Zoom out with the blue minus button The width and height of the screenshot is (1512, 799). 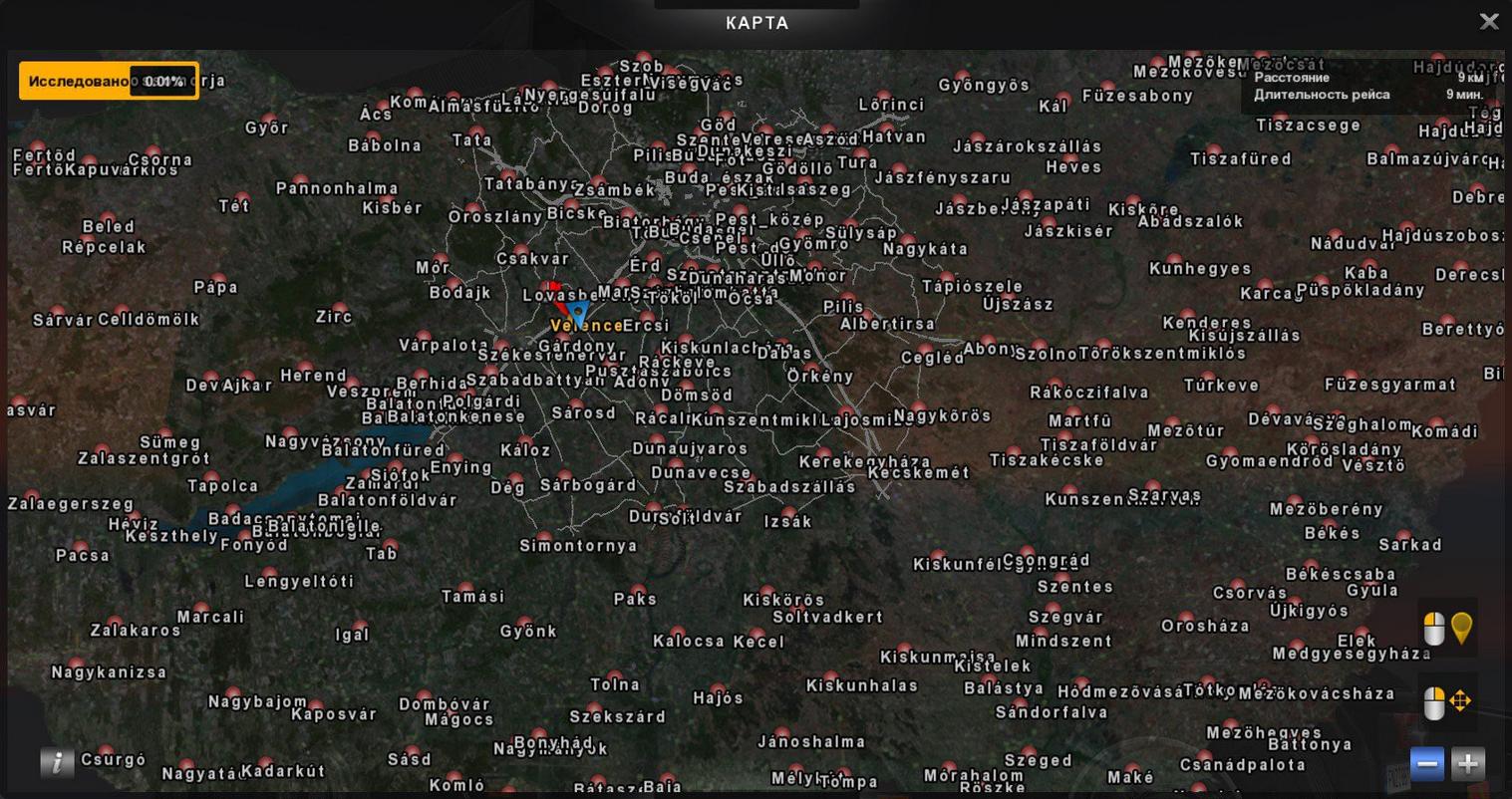[1426, 764]
